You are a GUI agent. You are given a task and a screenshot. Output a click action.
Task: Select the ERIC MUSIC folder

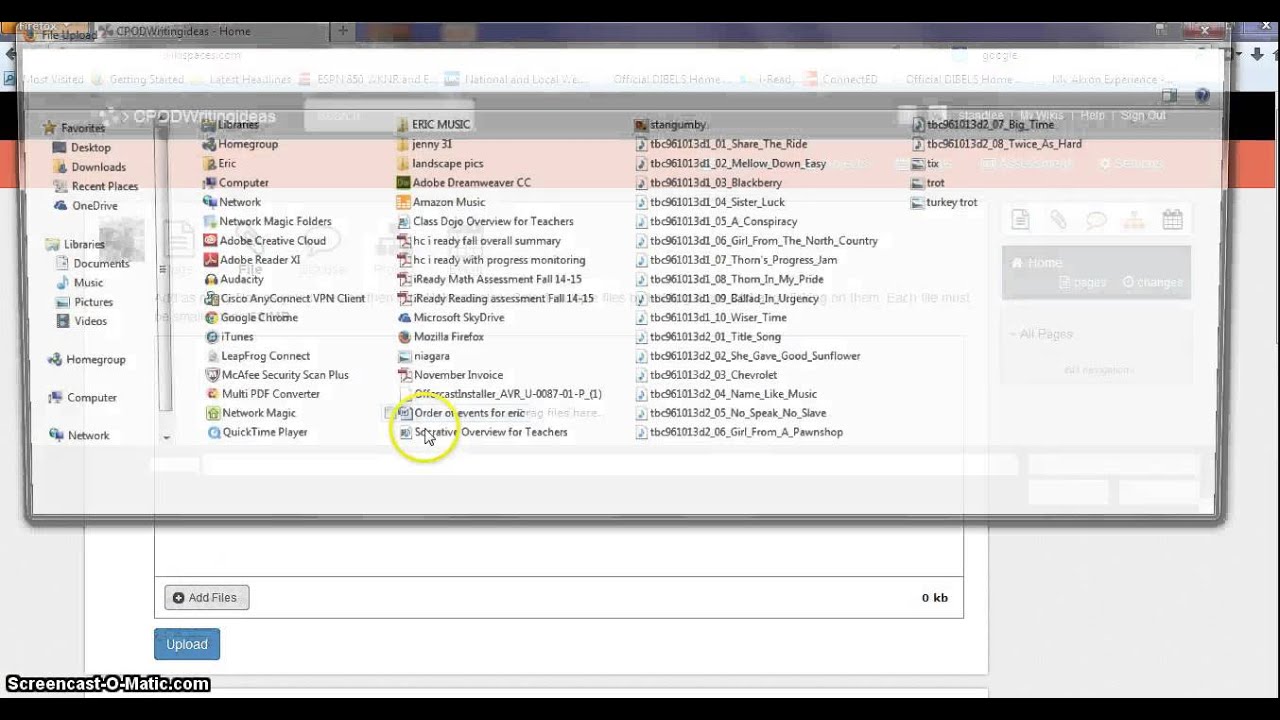tap(433, 124)
